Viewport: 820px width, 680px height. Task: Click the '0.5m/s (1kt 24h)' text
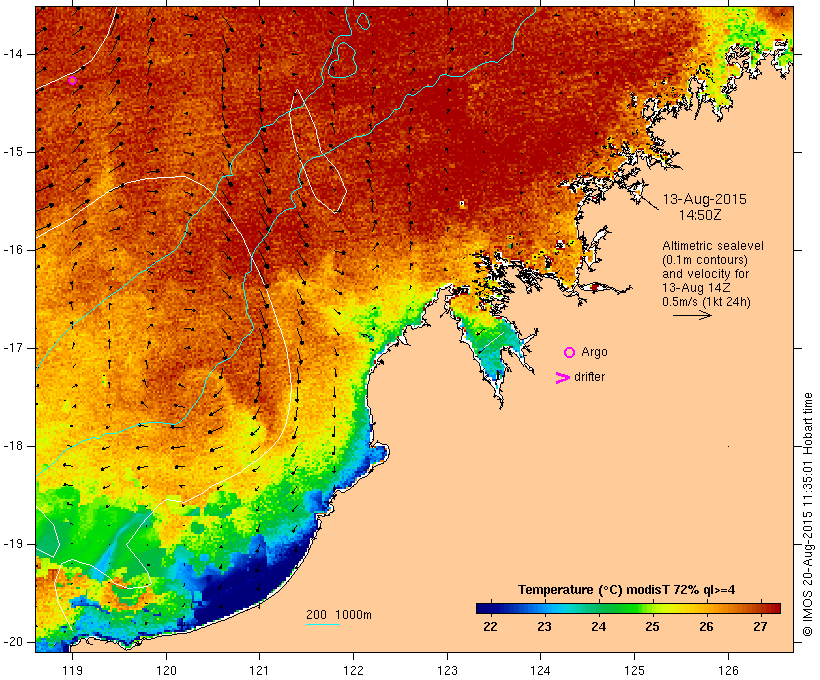706,302
